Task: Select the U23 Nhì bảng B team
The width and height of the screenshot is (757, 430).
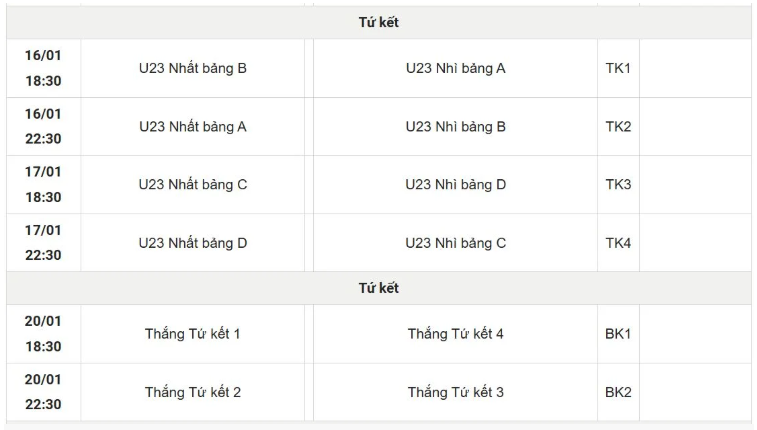Action: click(x=455, y=126)
